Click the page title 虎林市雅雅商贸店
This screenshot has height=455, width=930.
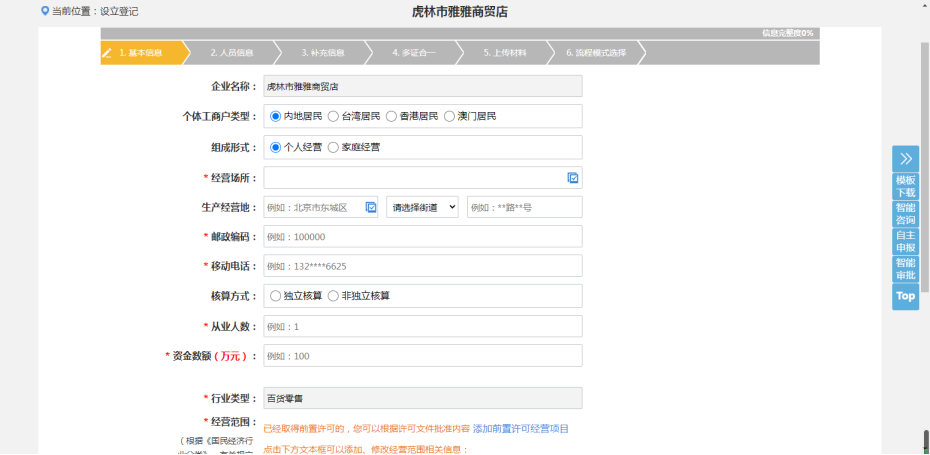[460, 11]
